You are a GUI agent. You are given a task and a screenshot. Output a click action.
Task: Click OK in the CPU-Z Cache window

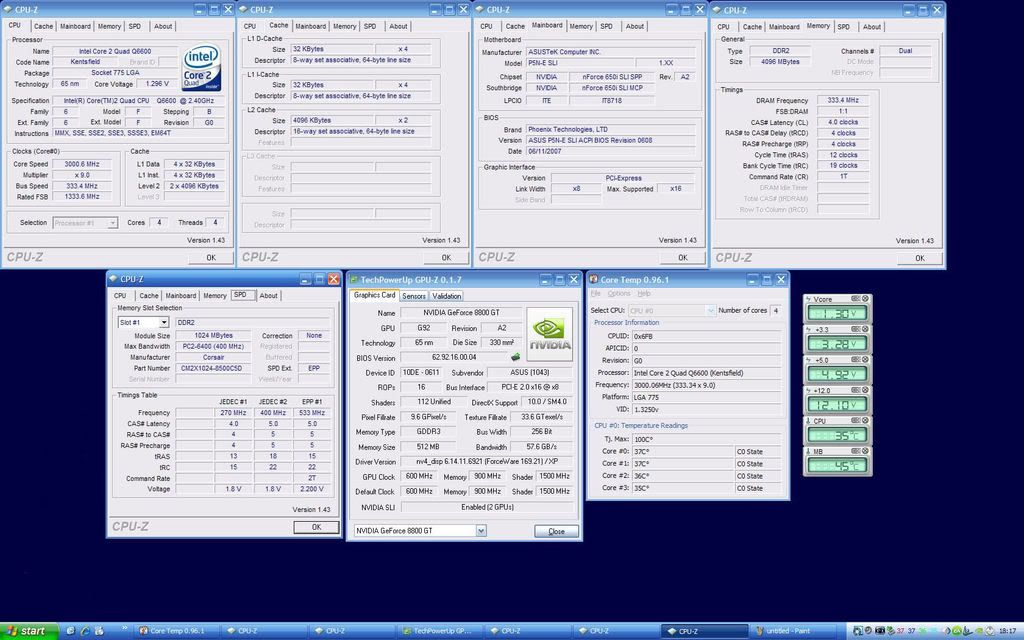pyautogui.click(x=446, y=257)
